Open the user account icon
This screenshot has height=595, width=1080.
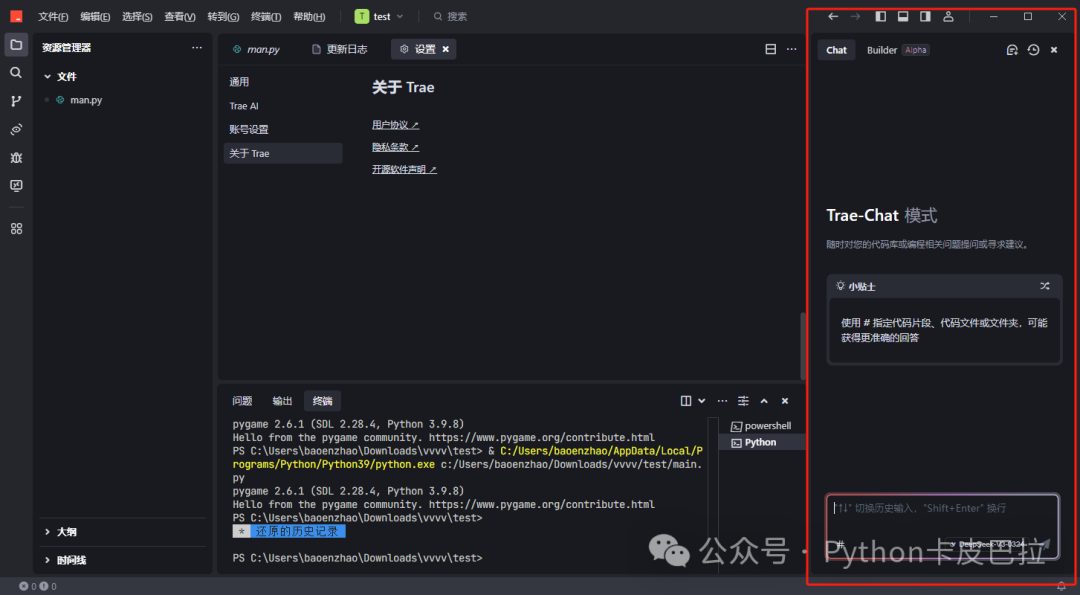[x=948, y=17]
